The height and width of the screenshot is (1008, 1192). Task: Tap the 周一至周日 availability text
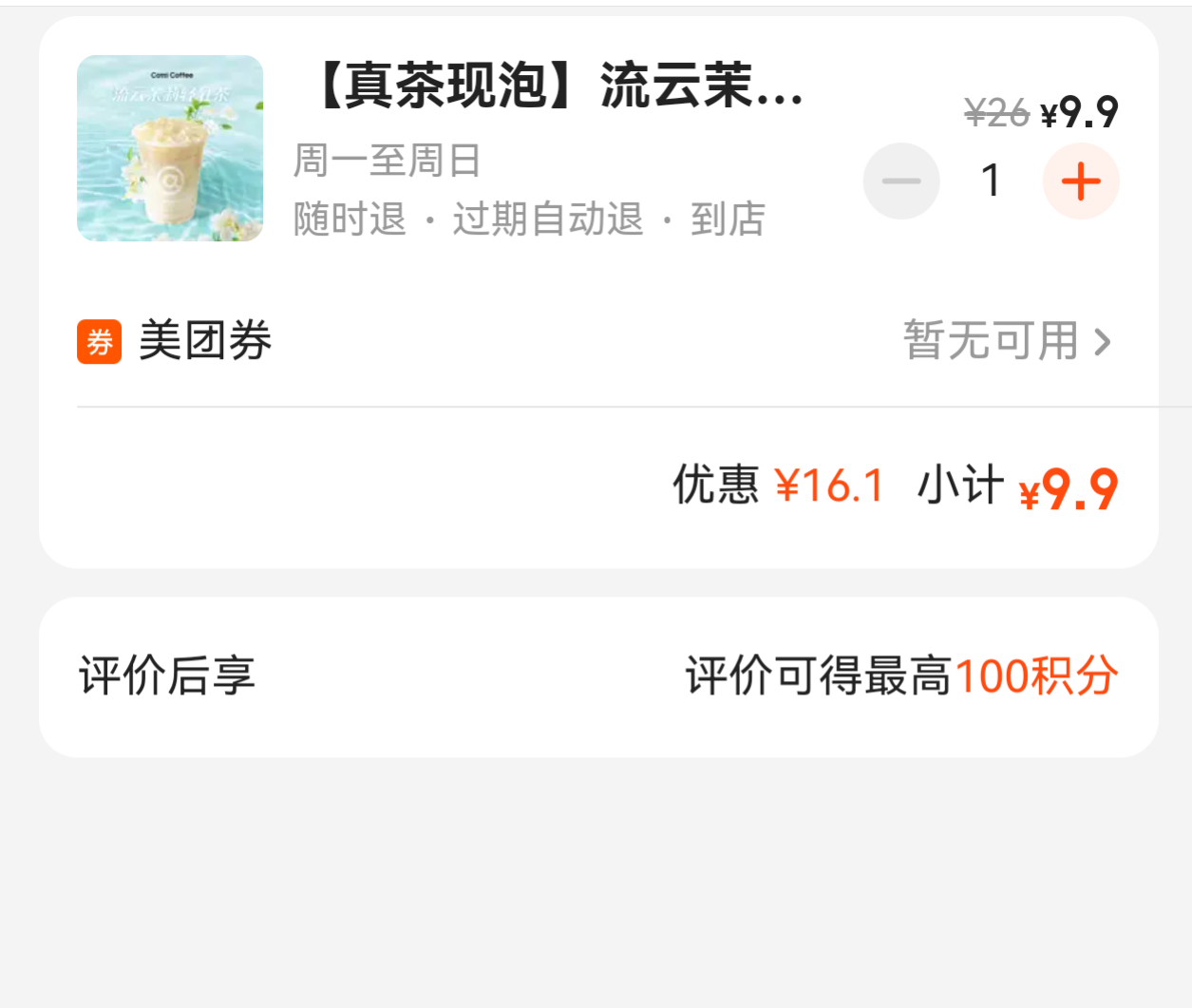point(388,161)
